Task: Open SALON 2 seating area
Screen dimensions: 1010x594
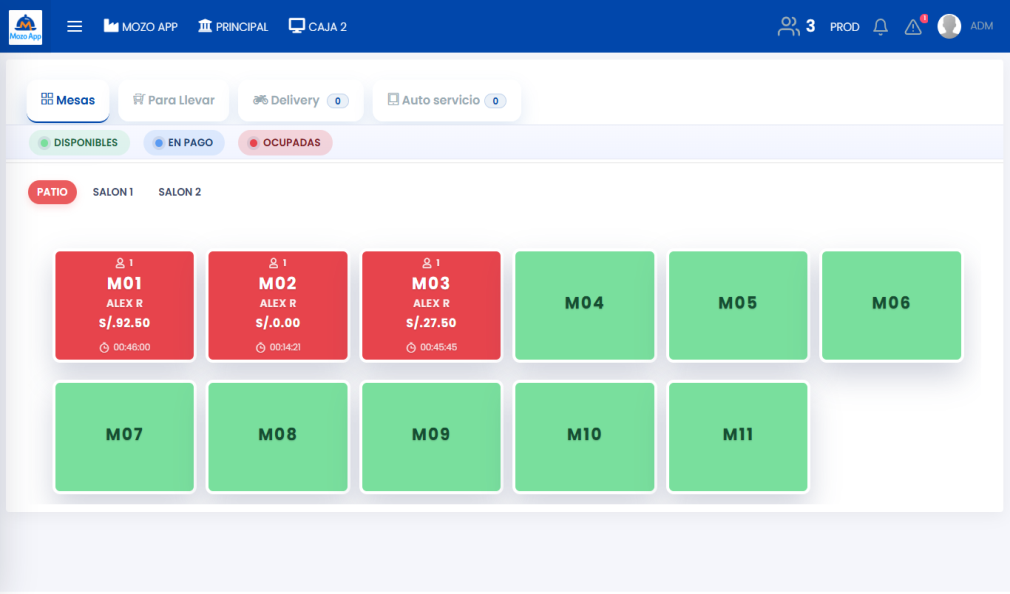Action: click(x=180, y=192)
